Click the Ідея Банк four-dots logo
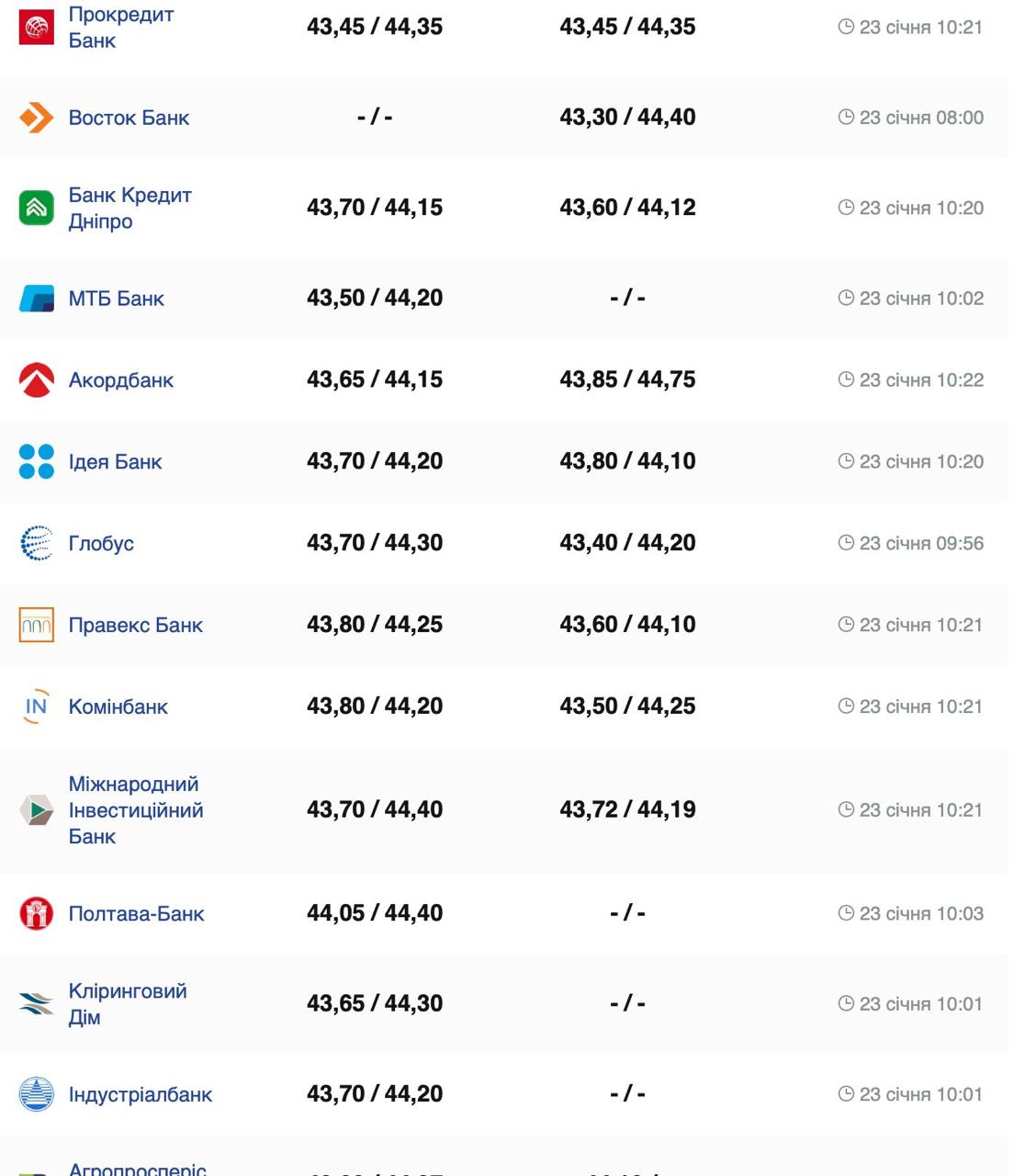Image resolution: width=1025 pixels, height=1176 pixels. pyautogui.click(x=37, y=461)
